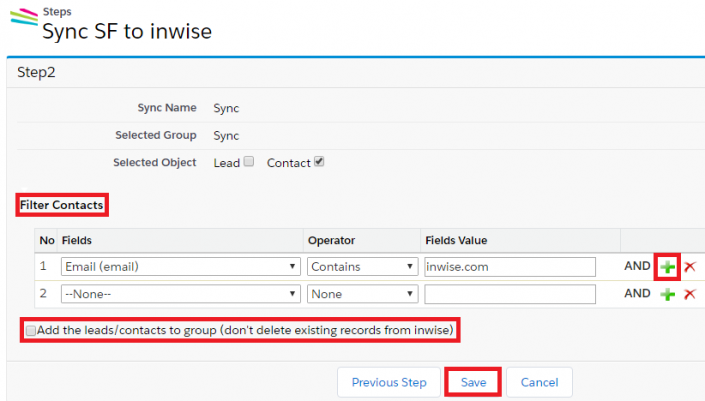Click the red delete icon in row 1

coord(689,267)
